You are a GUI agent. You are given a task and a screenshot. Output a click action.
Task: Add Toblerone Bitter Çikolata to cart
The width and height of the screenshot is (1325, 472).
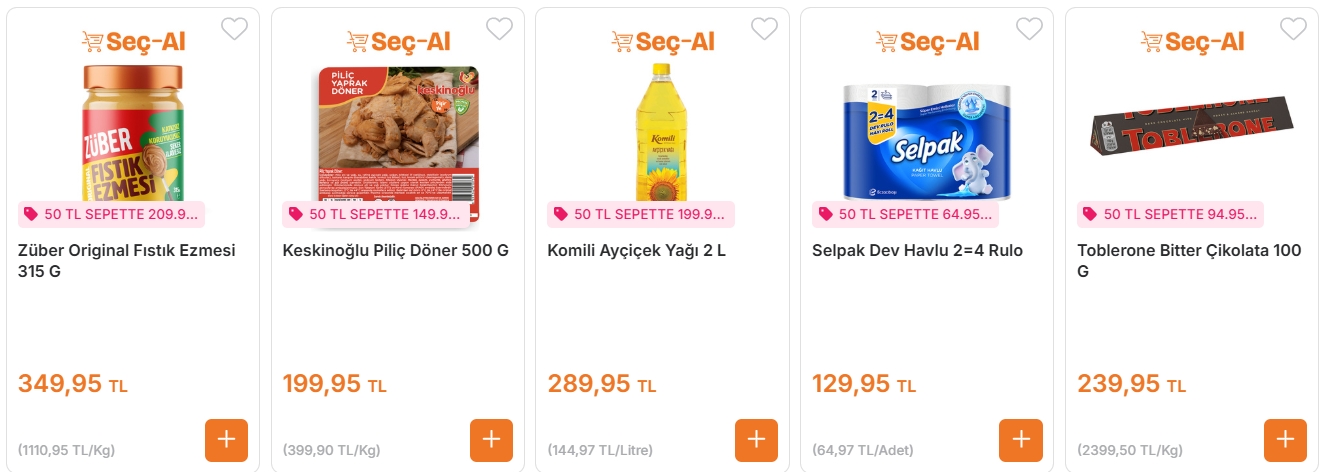pyautogui.click(x=1285, y=440)
